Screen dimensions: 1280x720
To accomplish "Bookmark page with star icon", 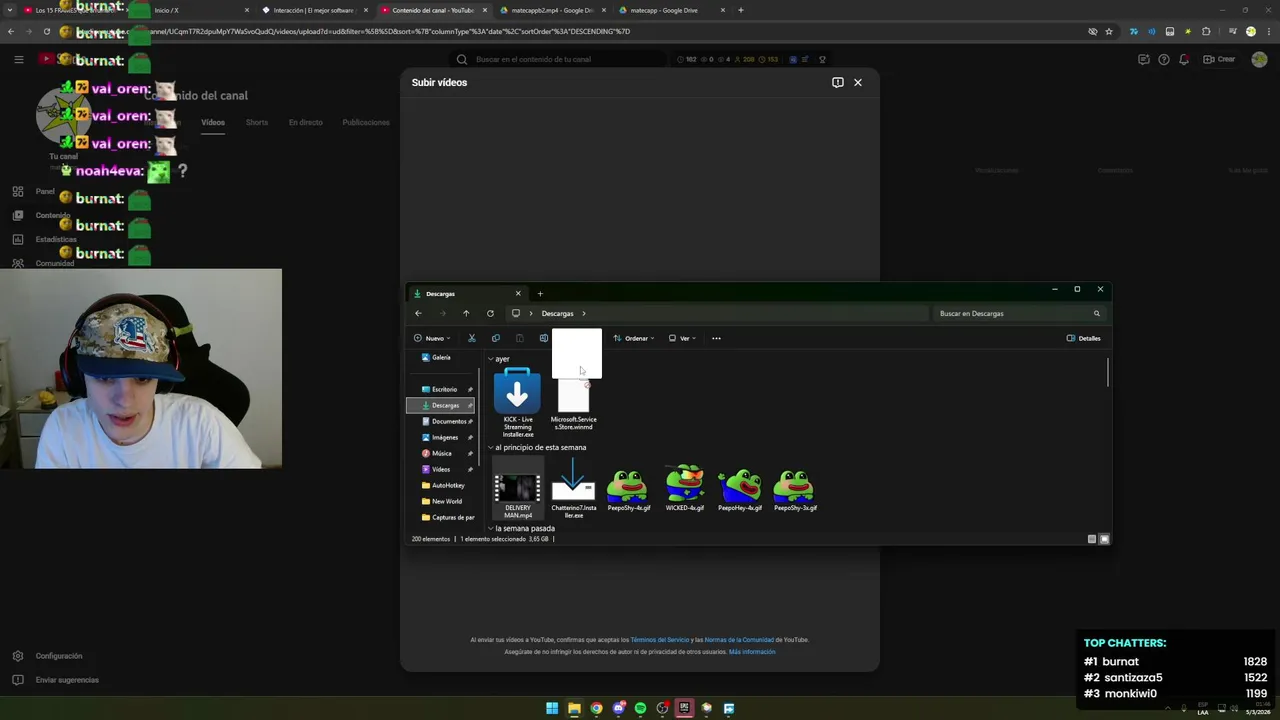I will tap(1109, 31).
